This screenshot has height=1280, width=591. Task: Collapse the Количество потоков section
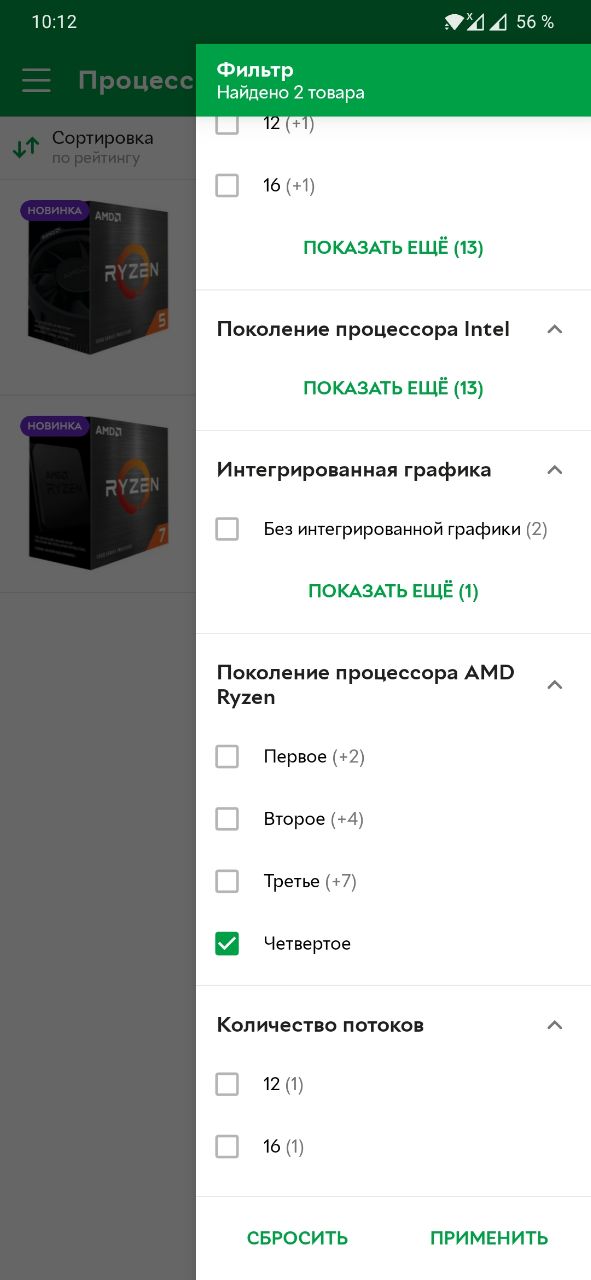tap(556, 1025)
